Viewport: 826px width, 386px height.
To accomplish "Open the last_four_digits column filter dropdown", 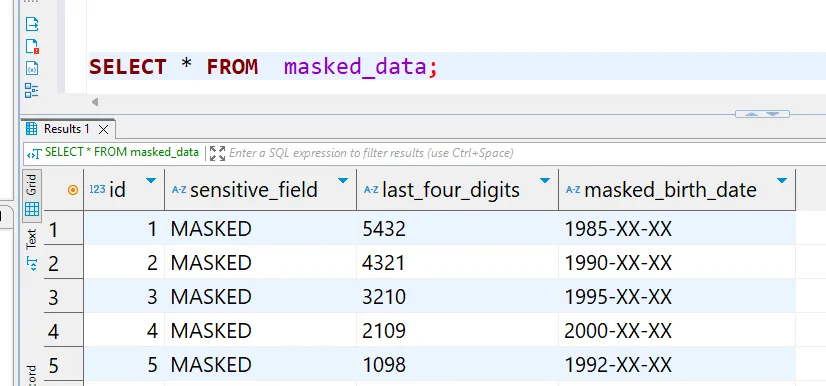I will 545,181.
